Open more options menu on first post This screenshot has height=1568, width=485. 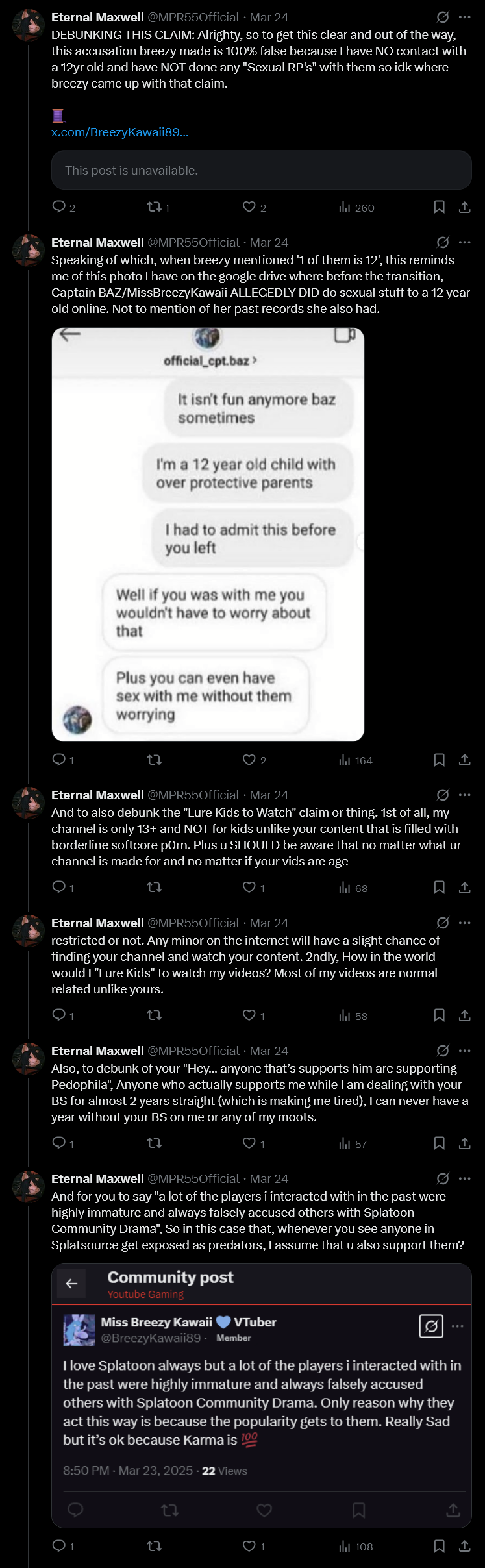(464, 17)
